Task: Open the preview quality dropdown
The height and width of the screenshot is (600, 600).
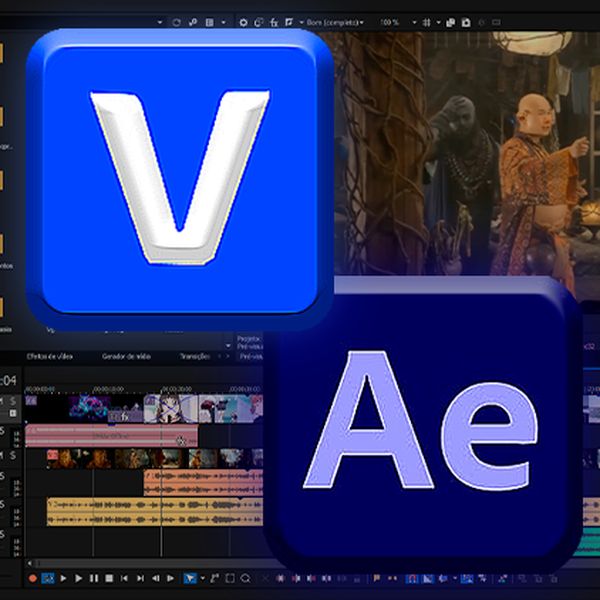Action: [332, 21]
